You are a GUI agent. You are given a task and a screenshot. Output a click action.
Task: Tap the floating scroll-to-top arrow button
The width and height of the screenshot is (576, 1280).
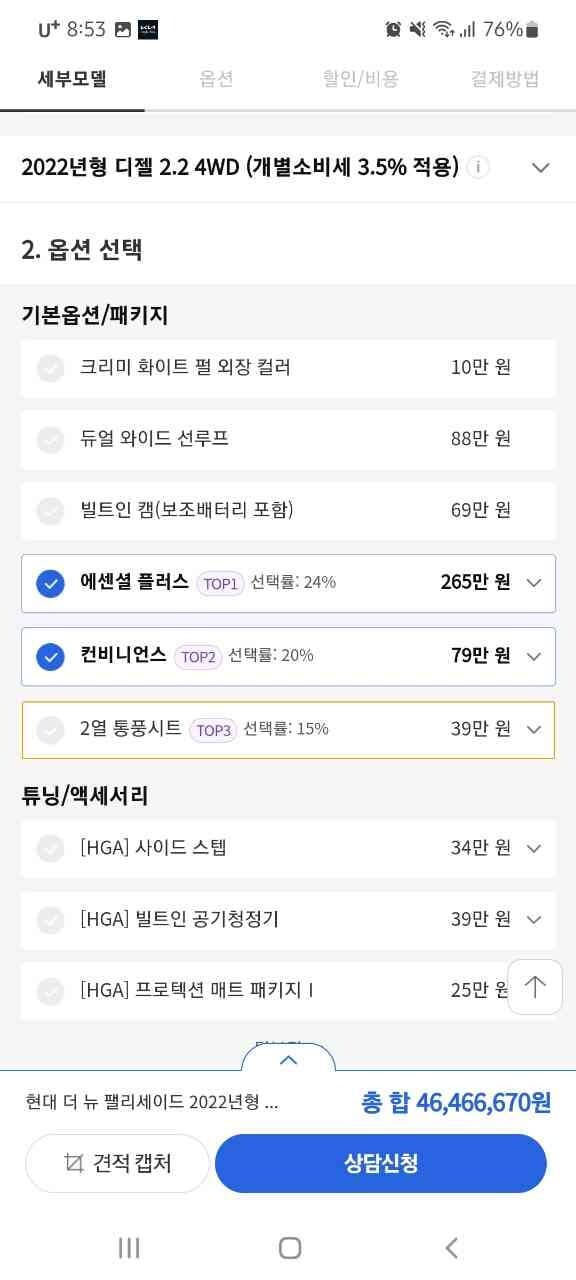point(534,986)
